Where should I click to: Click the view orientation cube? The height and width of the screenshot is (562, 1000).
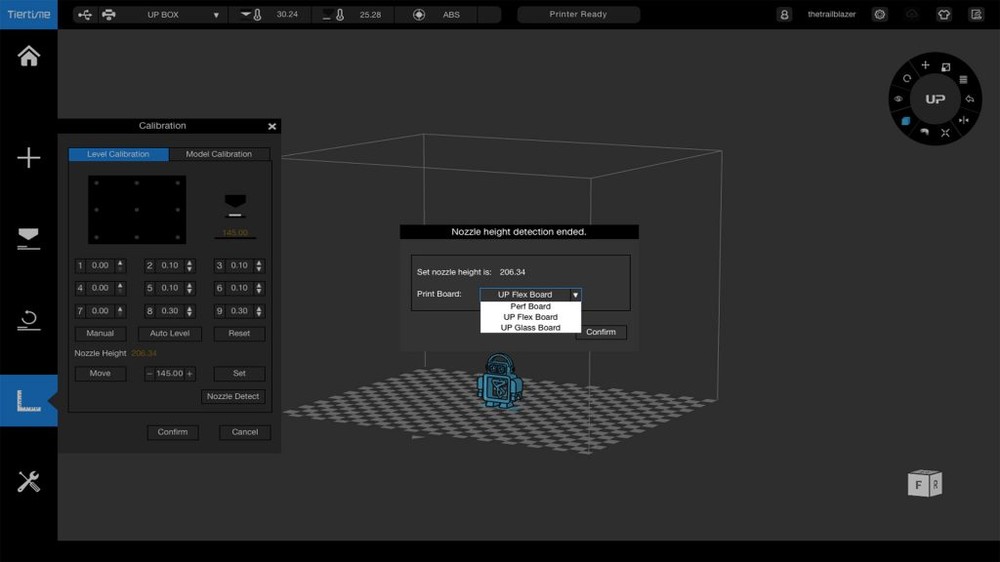[x=923, y=485]
